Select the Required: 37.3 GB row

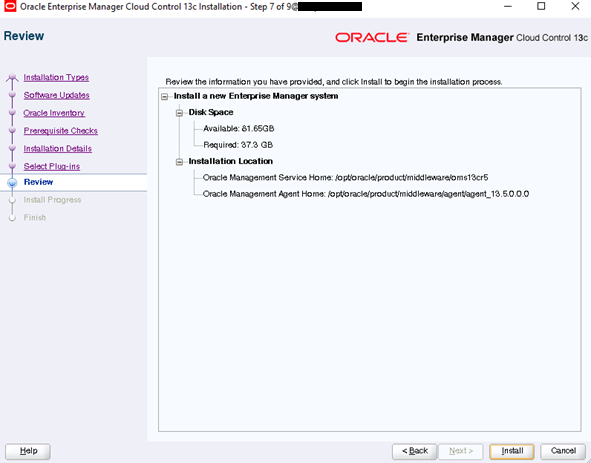[238, 145]
